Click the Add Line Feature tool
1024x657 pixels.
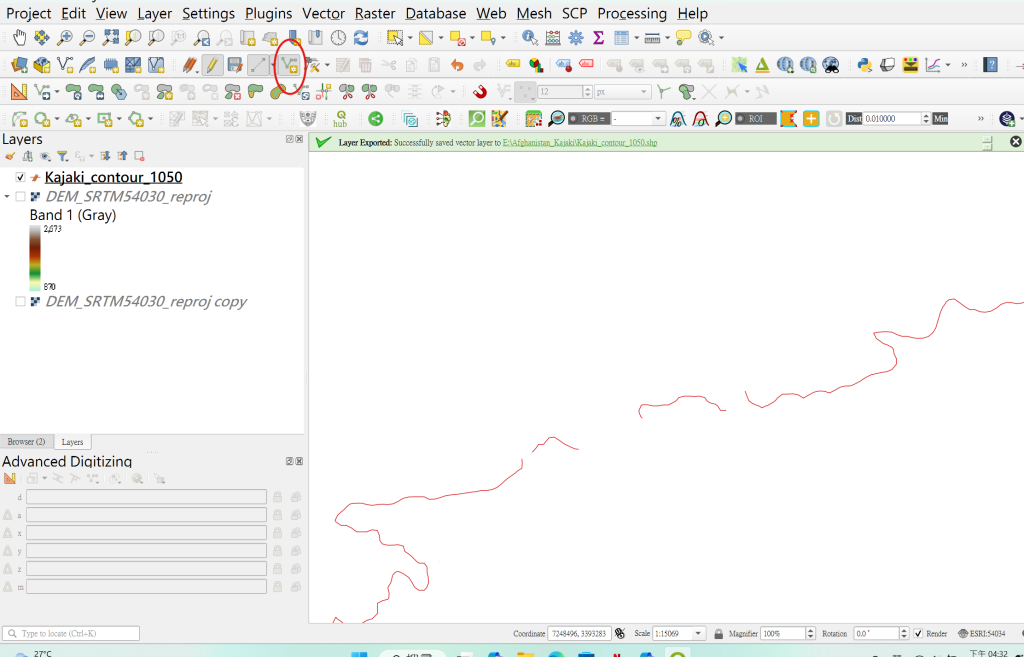(x=289, y=65)
